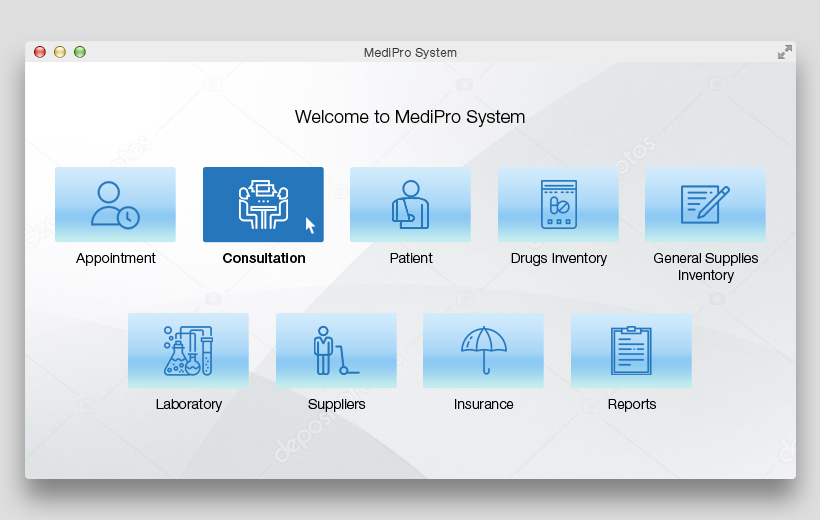Open the Appointment module tile
Image resolution: width=820 pixels, height=520 pixels.
point(115,205)
